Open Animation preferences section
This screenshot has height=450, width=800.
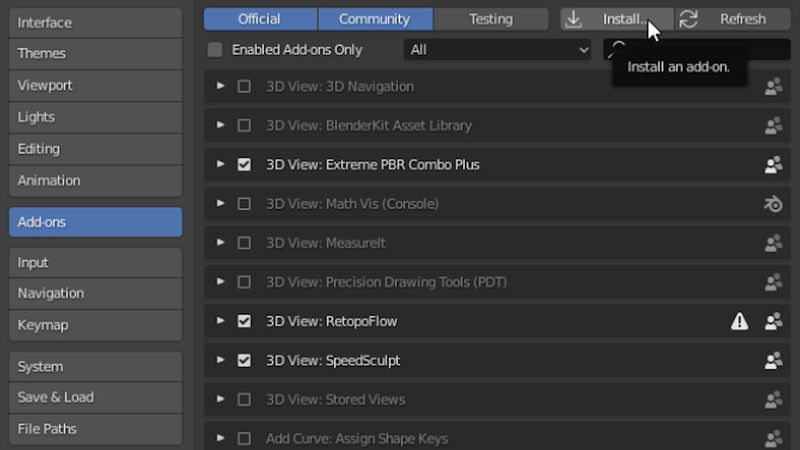(x=95, y=181)
